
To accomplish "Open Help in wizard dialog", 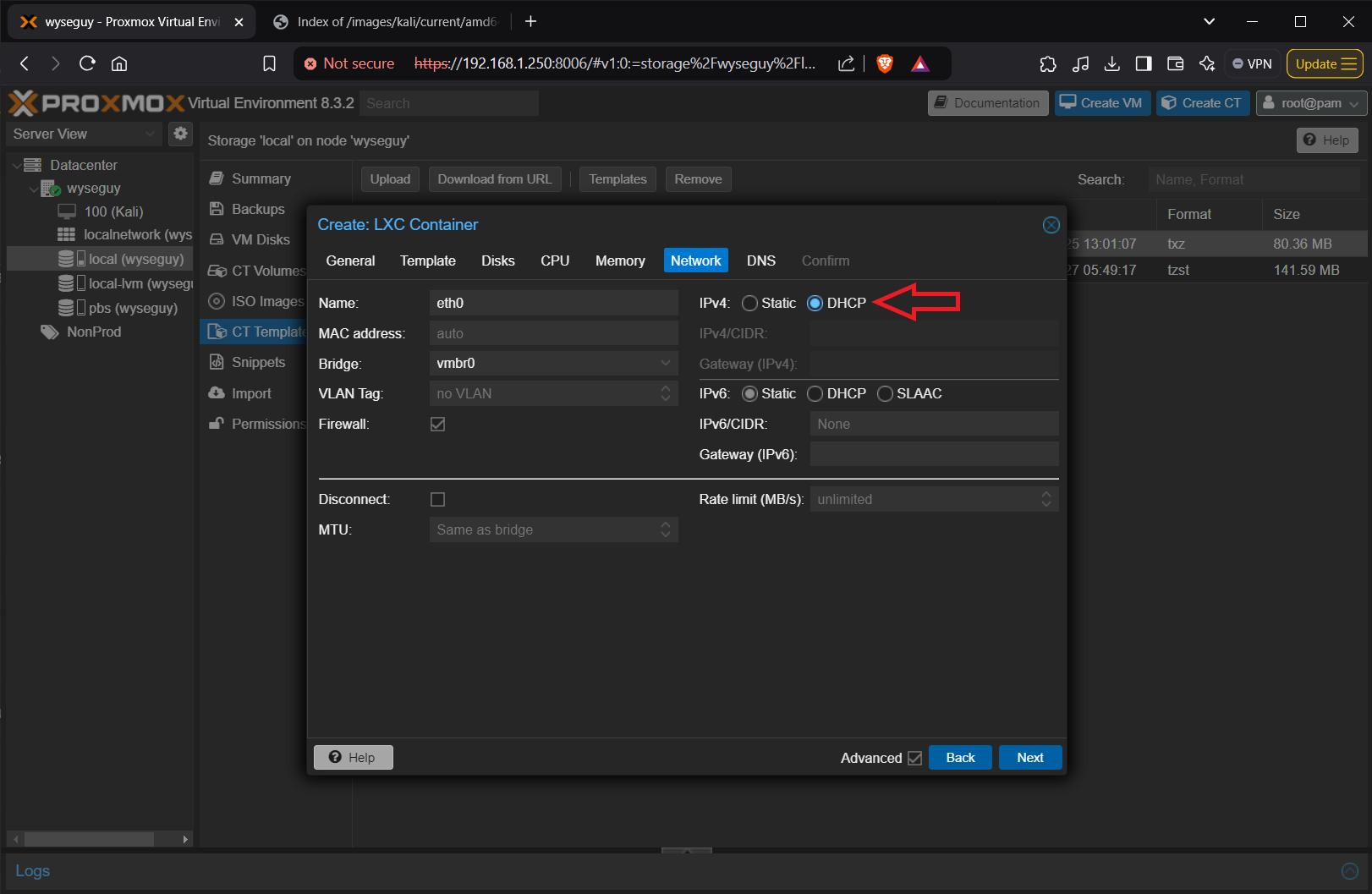I will pos(353,757).
